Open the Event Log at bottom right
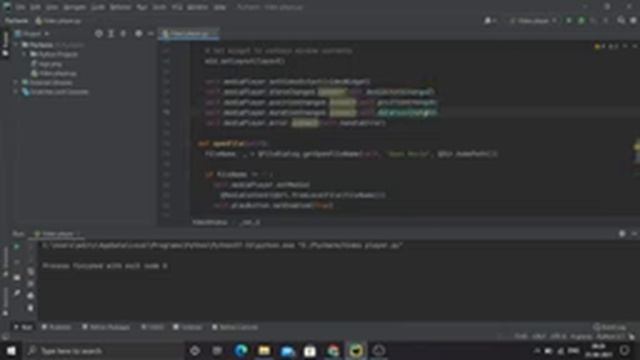This screenshot has height=360, width=640. [x=609, y=327]
